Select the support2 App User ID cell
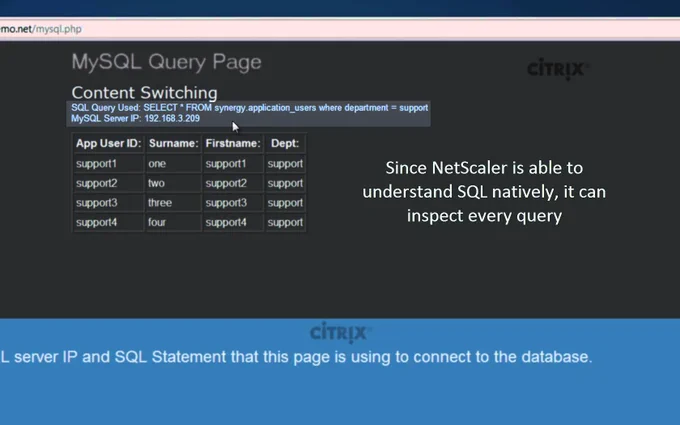This screenshot has height=425, width=680. 108,183
